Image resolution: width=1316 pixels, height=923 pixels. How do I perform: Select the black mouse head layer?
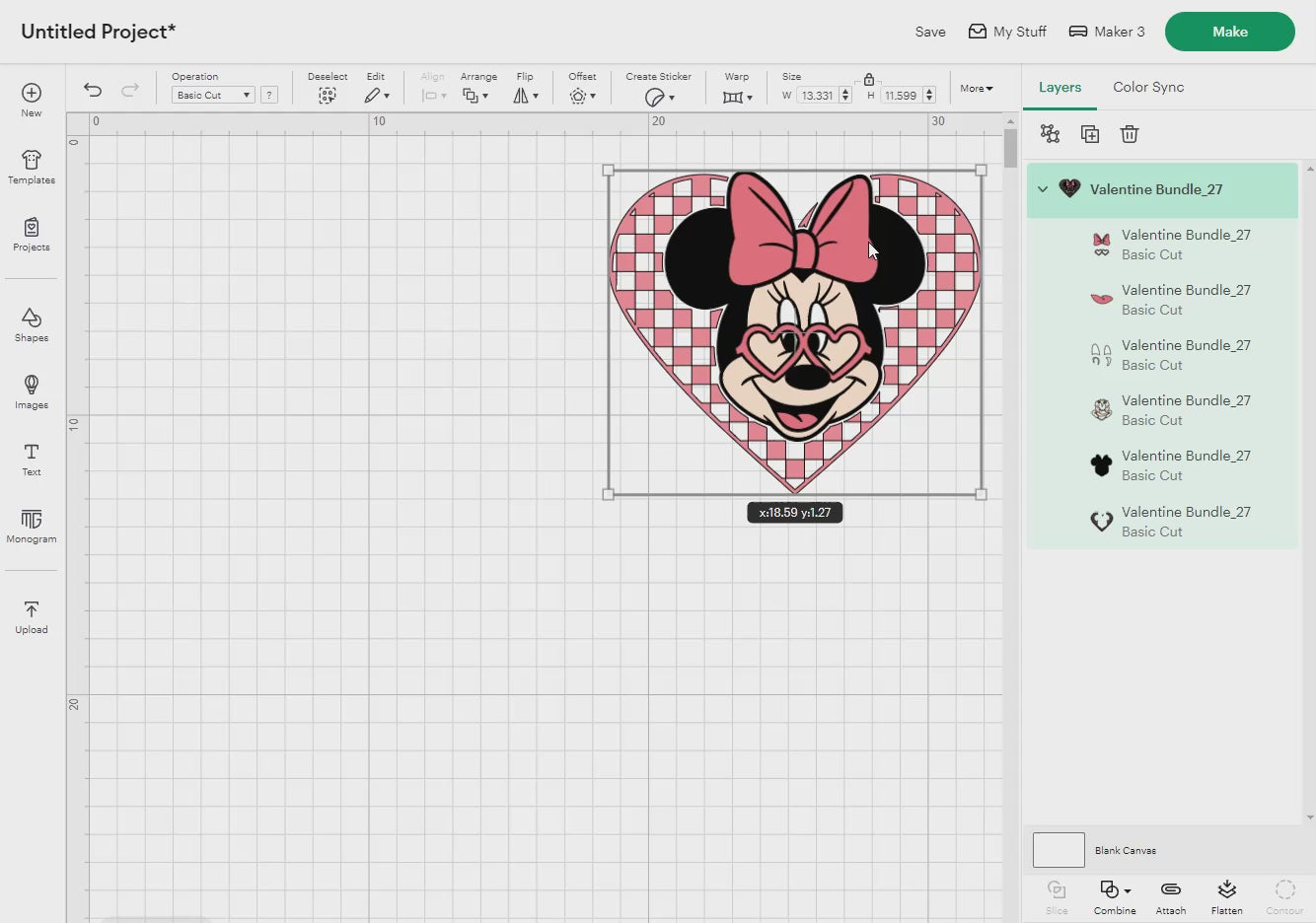point(1162,465)
